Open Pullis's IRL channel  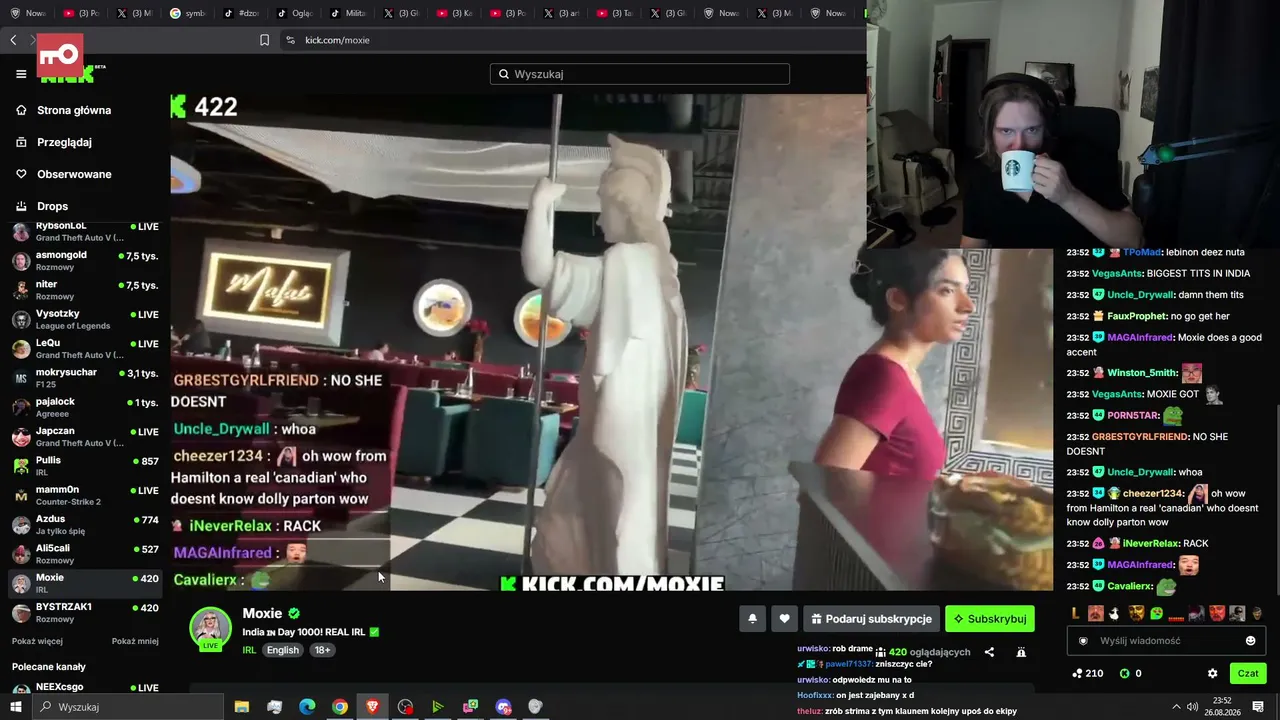click(x=85, y=466)
